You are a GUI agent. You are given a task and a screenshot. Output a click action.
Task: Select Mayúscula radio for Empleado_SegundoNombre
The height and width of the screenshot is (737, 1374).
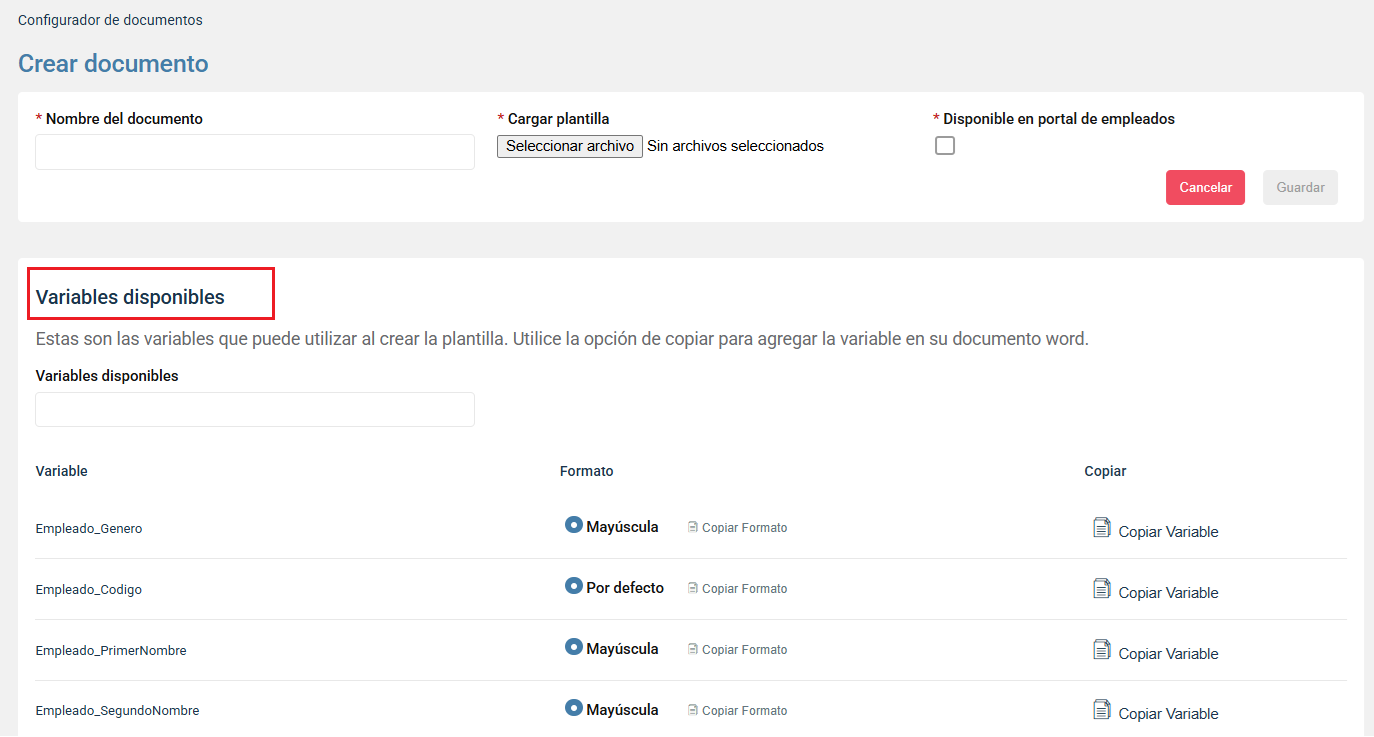click(573, 708)
